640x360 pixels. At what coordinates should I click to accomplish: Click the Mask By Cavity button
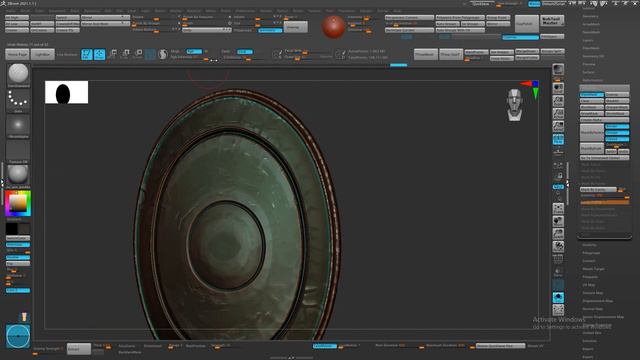point(598,189)
